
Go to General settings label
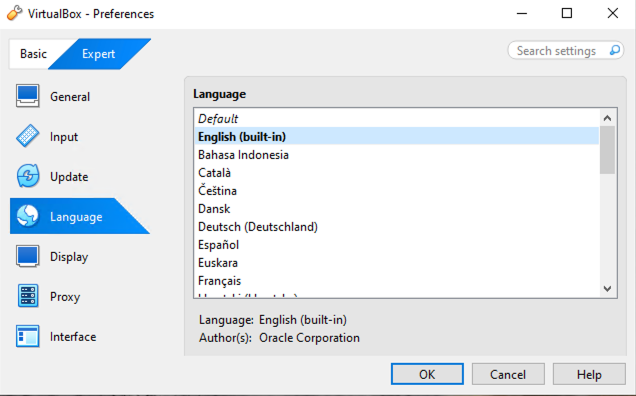pos(70,97)
